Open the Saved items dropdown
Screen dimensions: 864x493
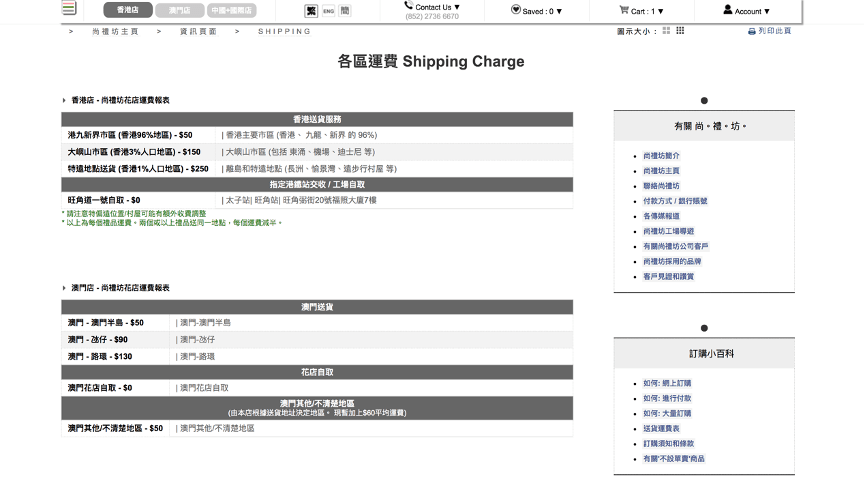[537, 11]
